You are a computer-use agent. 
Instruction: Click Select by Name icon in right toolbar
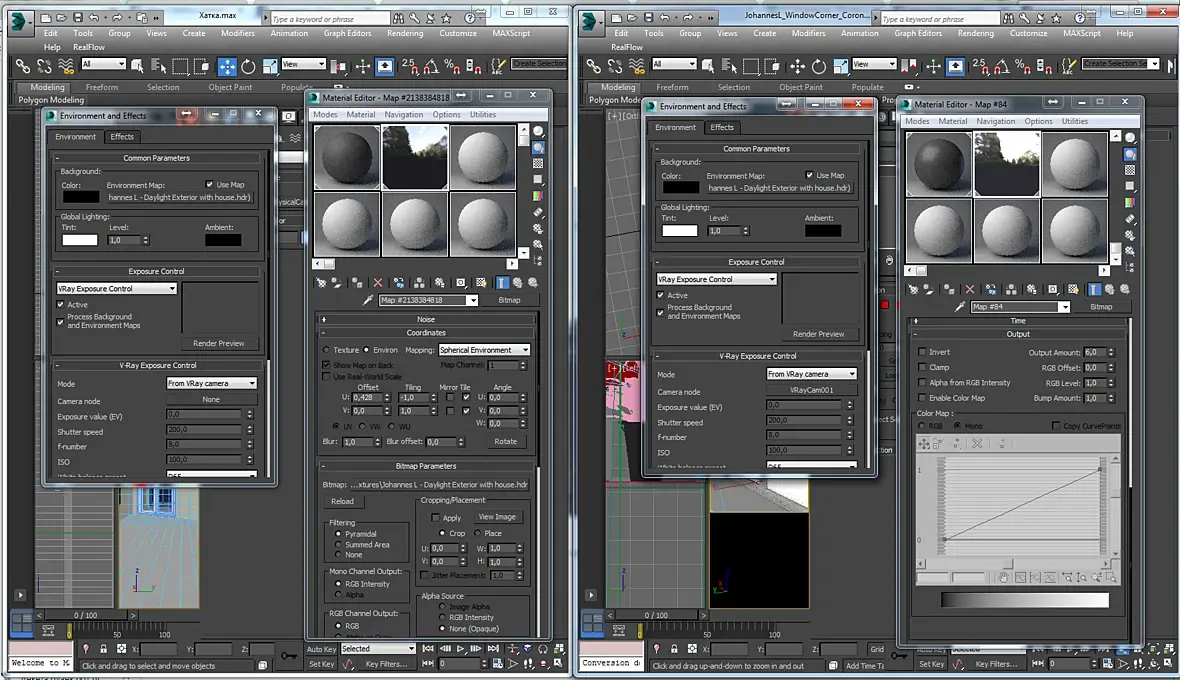tap(730, 66)
